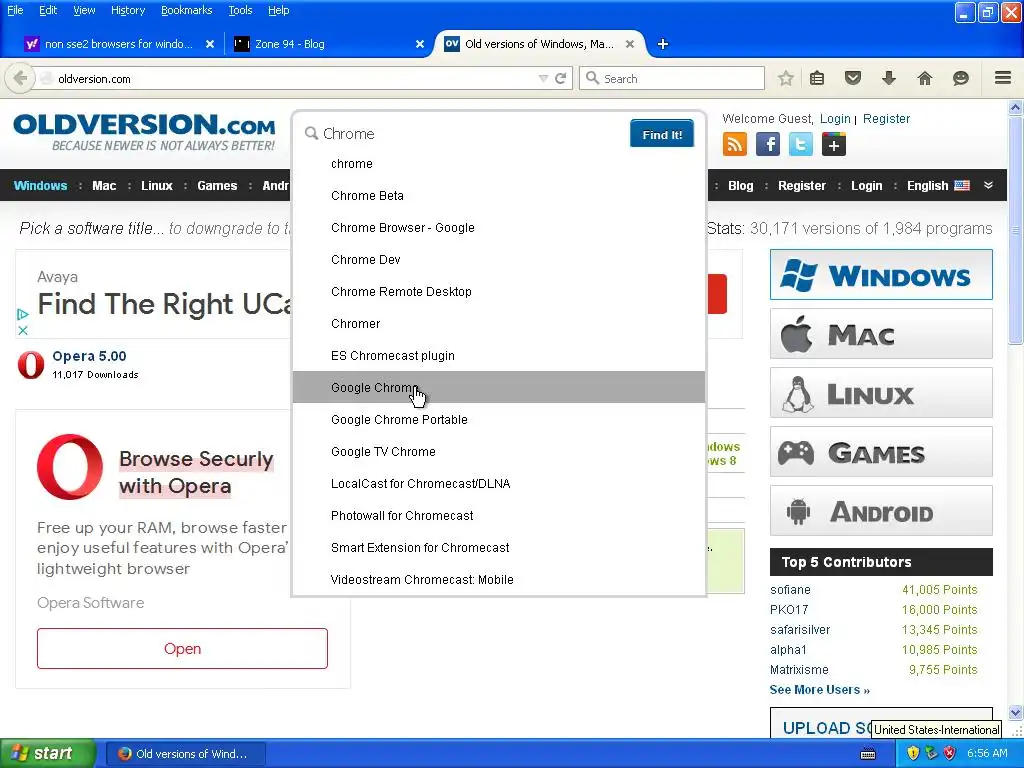Image resolution: width=1024 pixels, height=768 pixels.
Task: Click the network connection tray icon
Action: click(931, 753)
